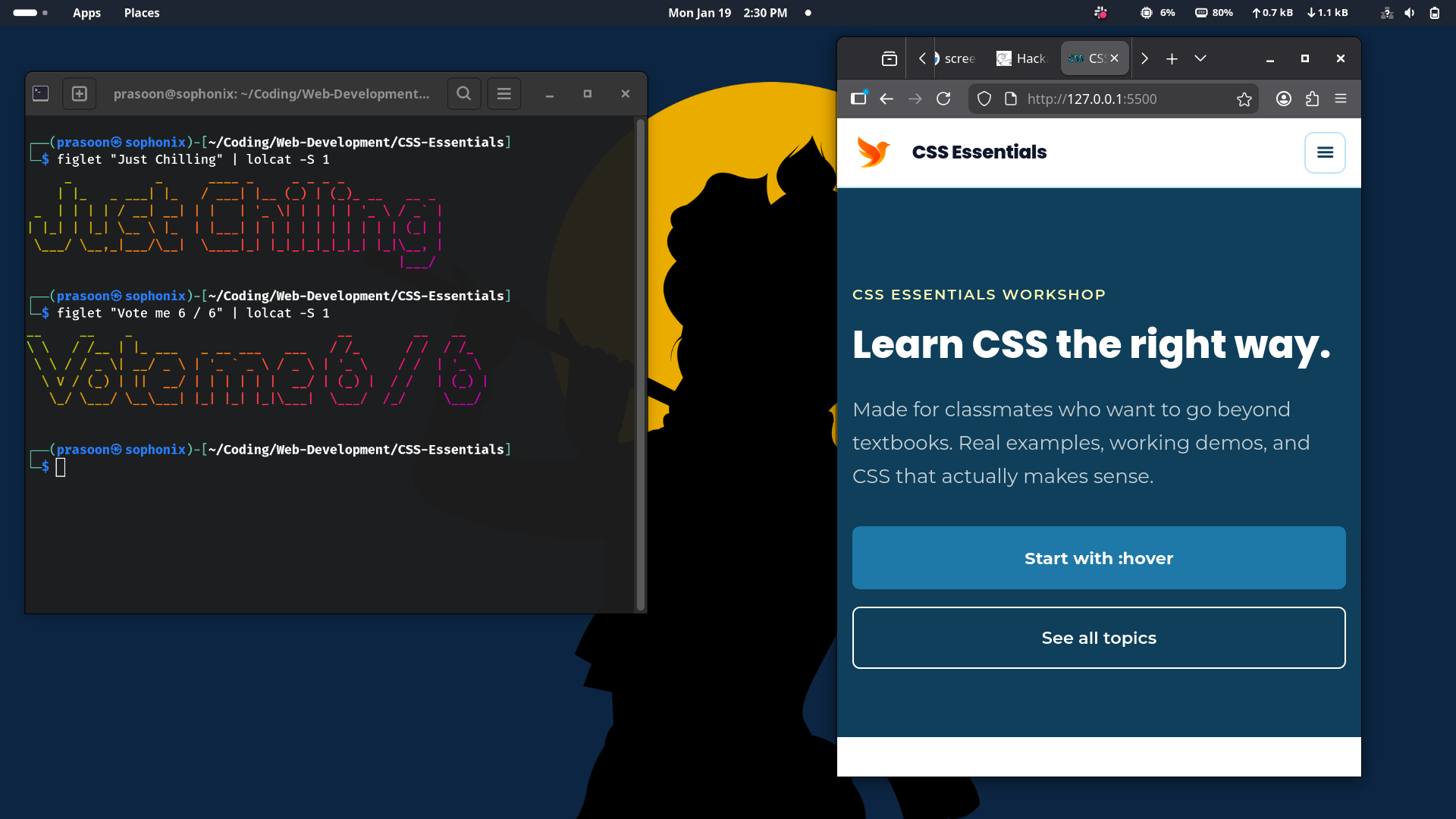Toggle the CSS Essentials navigation menu
Screen dimensions: 1456x819
pos(1325,152)
